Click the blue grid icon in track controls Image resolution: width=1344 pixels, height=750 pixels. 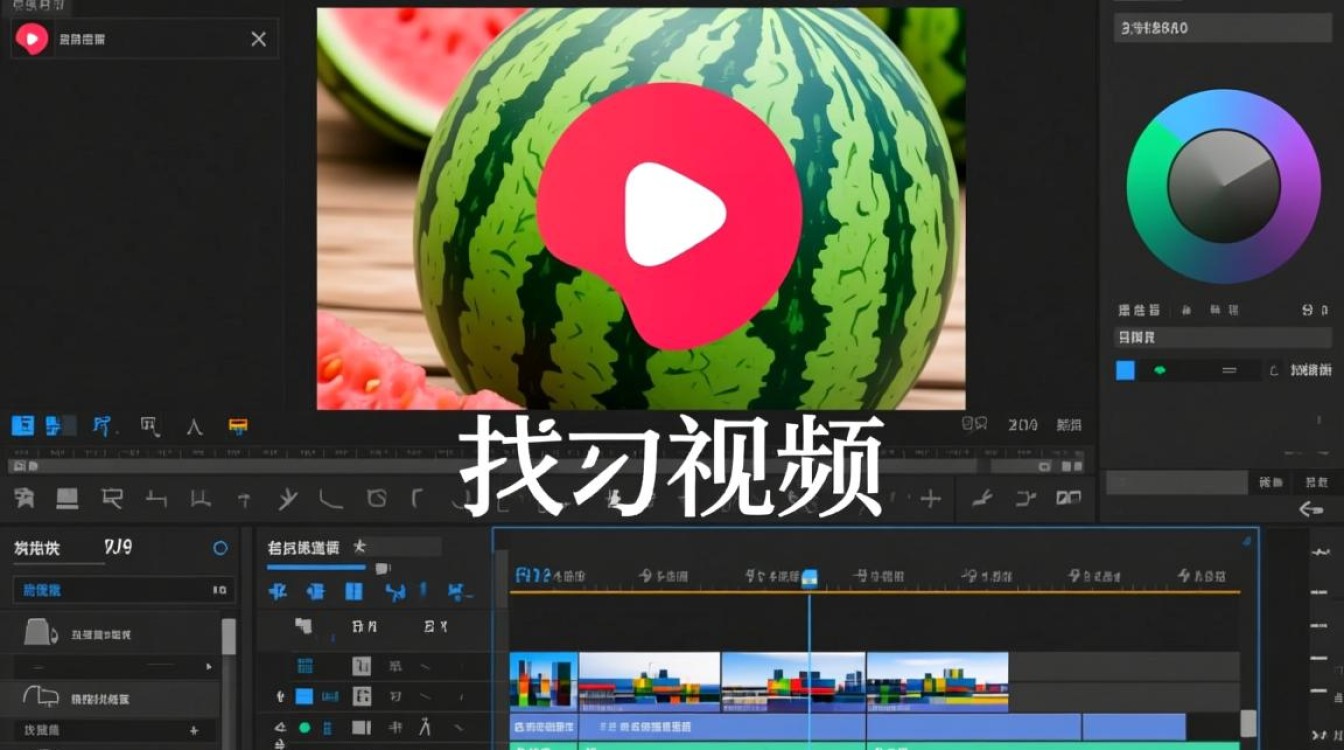[305, 666]
